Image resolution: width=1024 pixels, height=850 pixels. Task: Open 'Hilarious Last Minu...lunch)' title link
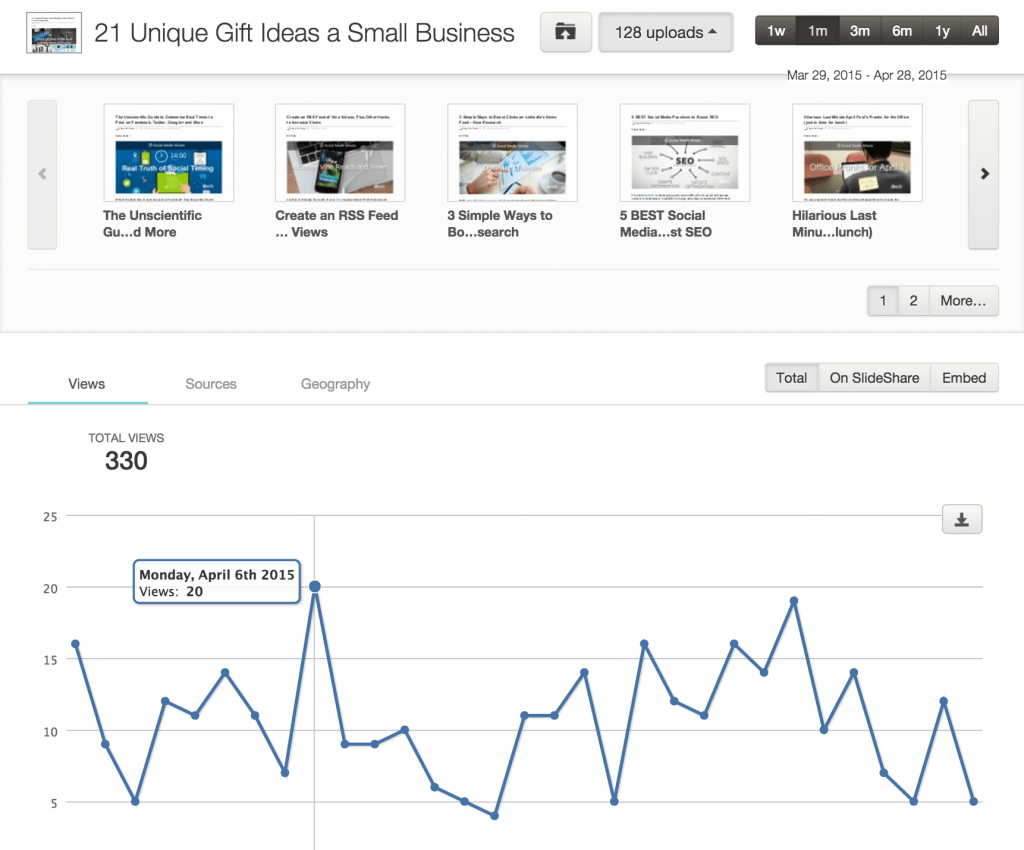834,223
